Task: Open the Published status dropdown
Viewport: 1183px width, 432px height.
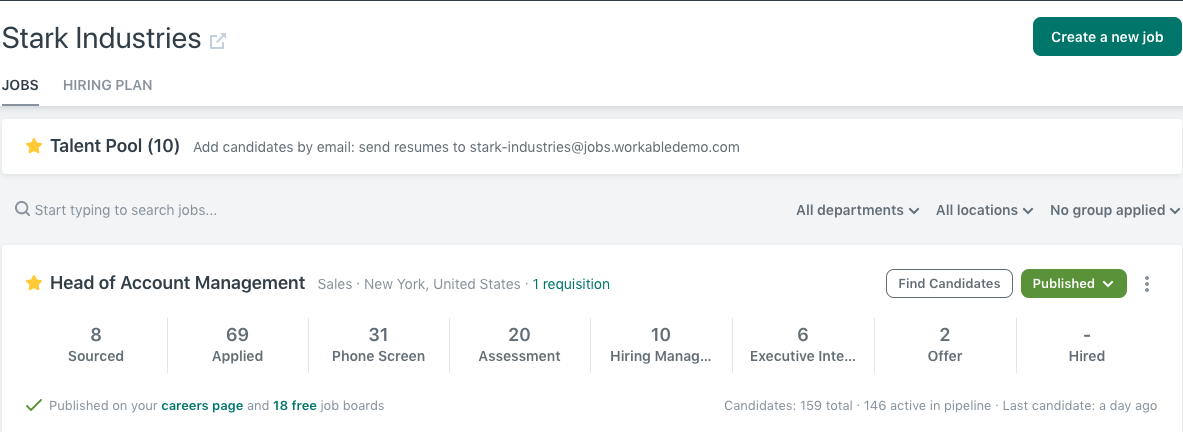Action: [x=1073, y=283]
